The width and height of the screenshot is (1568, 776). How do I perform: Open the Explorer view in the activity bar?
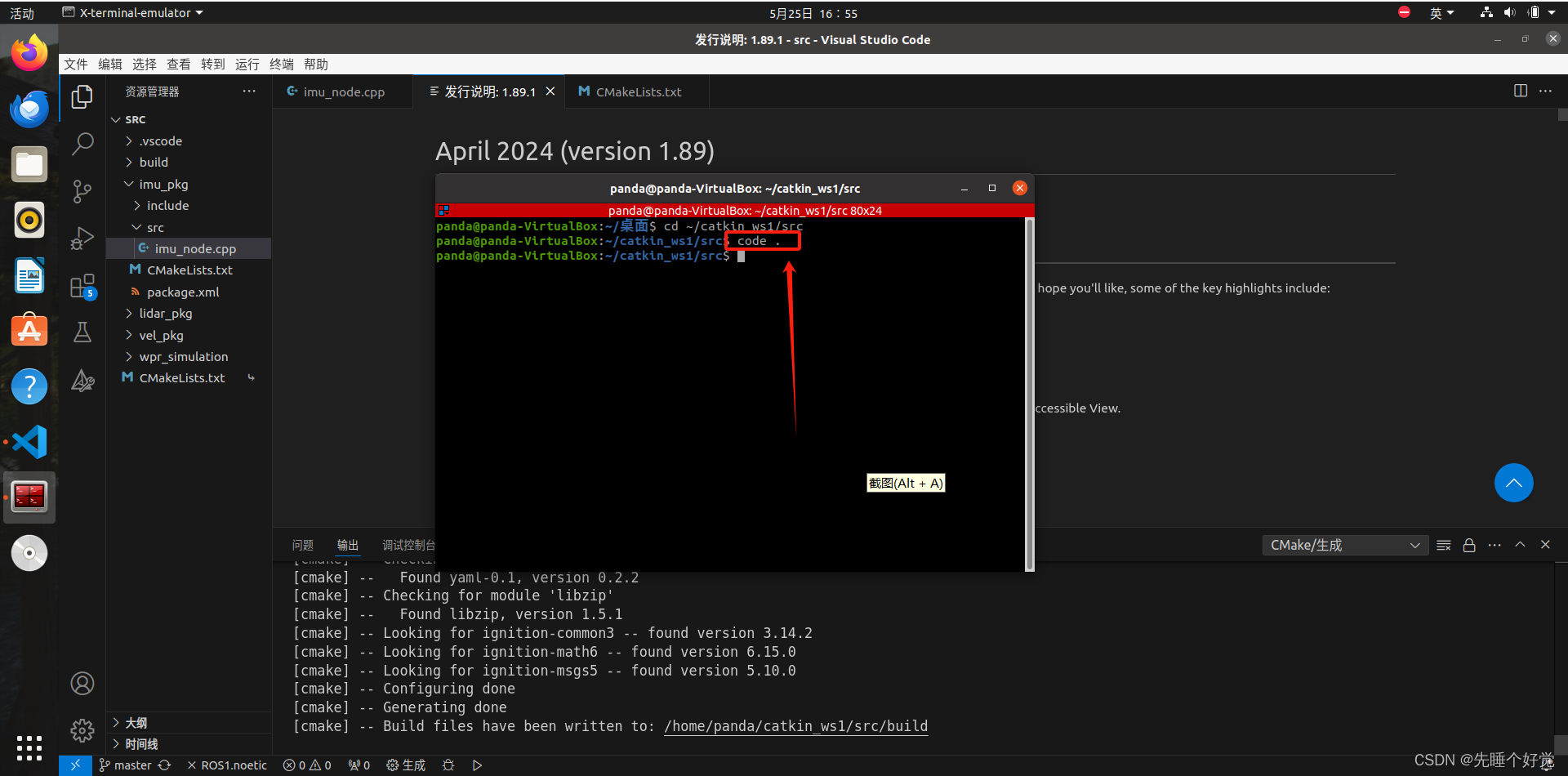pyautogui.click(x=82, y=97)
